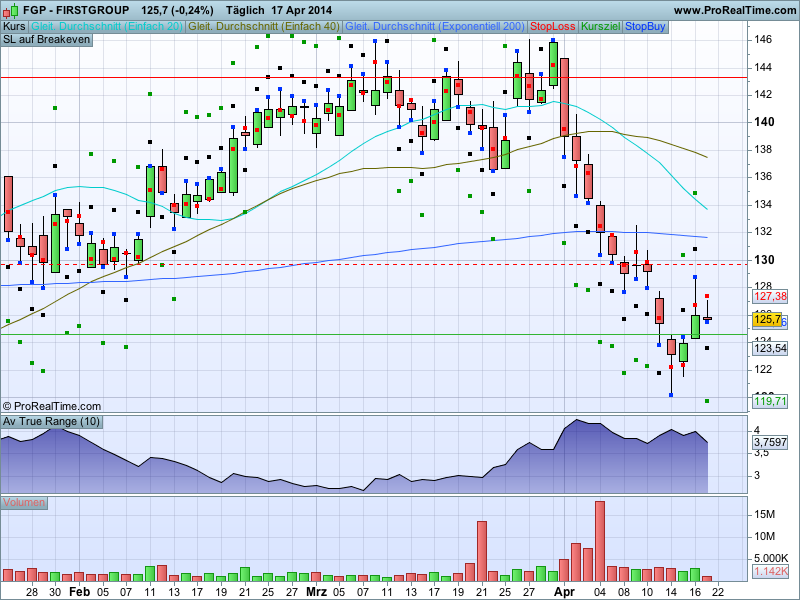Screen dimensions: 800x600
Task: Open the www.ProRealTime.com link at top right
Action: pos(733,10)
